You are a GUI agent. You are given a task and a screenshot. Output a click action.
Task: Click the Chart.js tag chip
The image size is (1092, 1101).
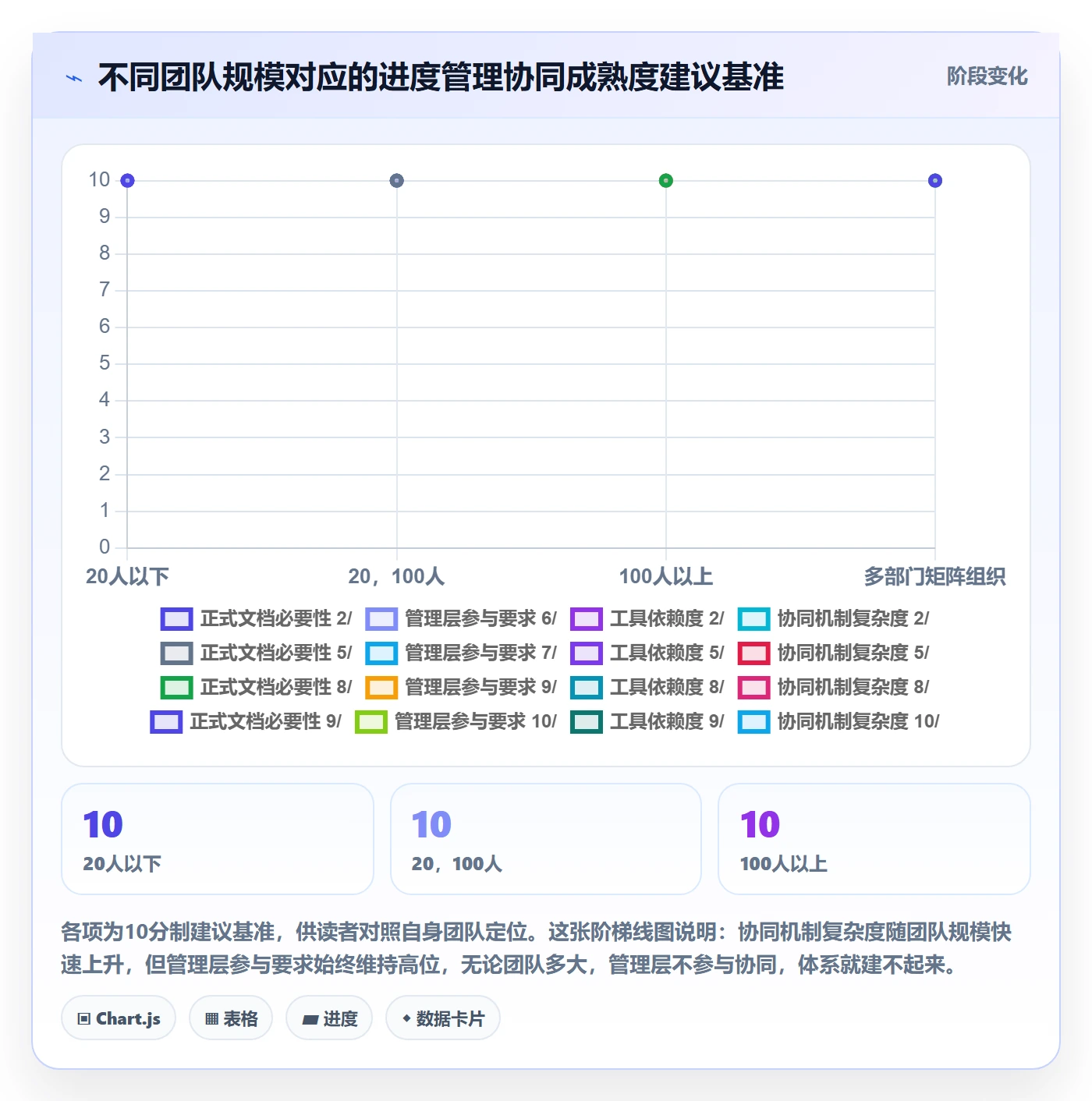click(119, 1018)
